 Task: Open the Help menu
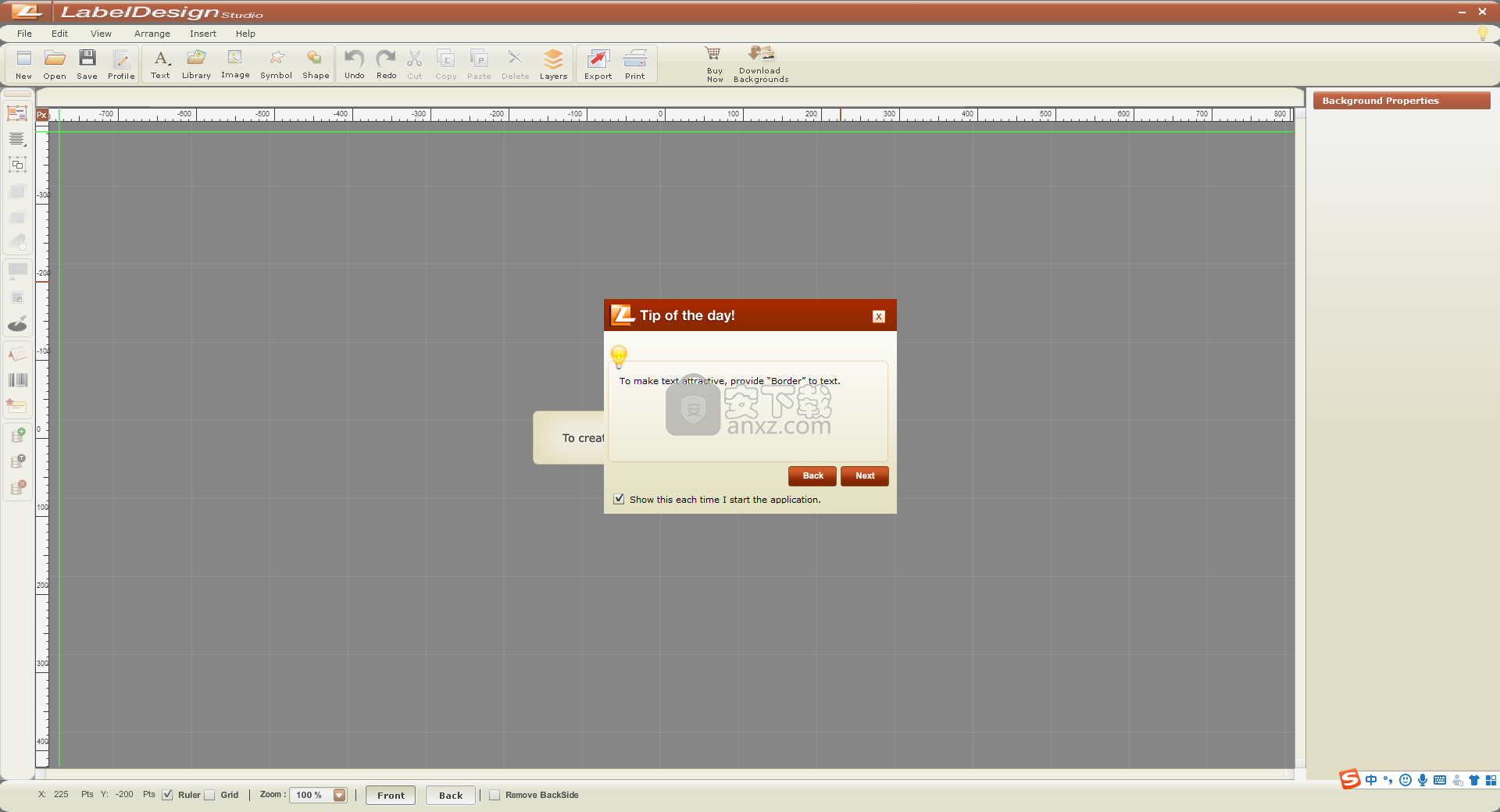click(245, 34)
